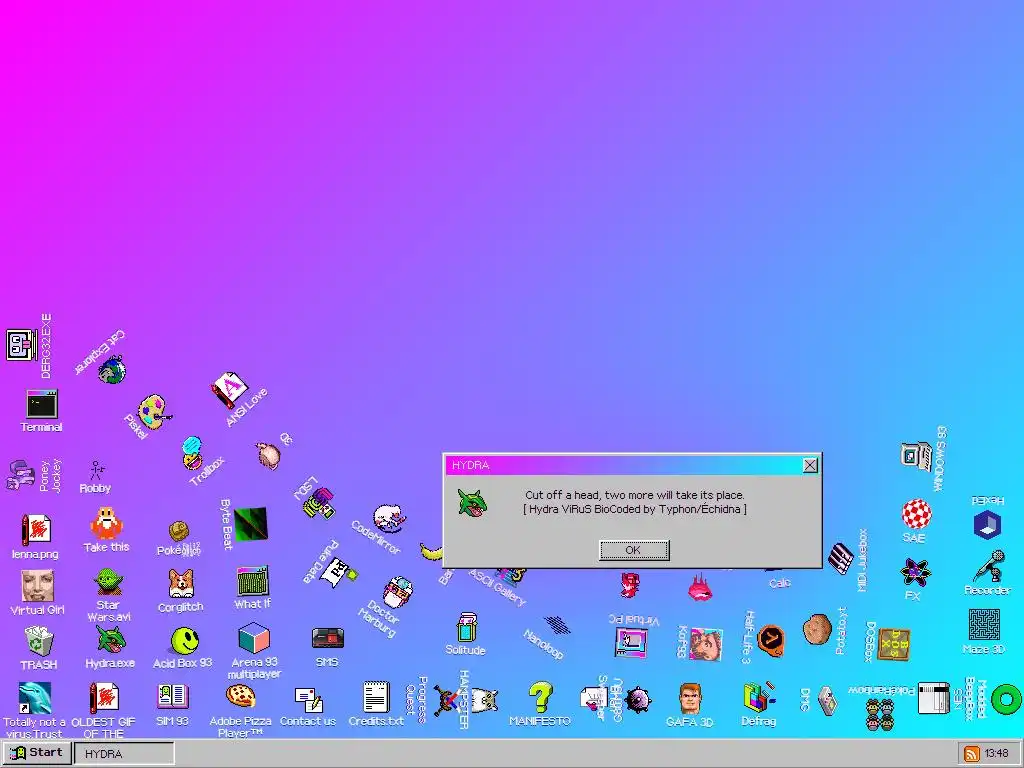Open the SAE checkered ball icon
This screenshot has height=768, width=1024.
[x=916, y=514]
